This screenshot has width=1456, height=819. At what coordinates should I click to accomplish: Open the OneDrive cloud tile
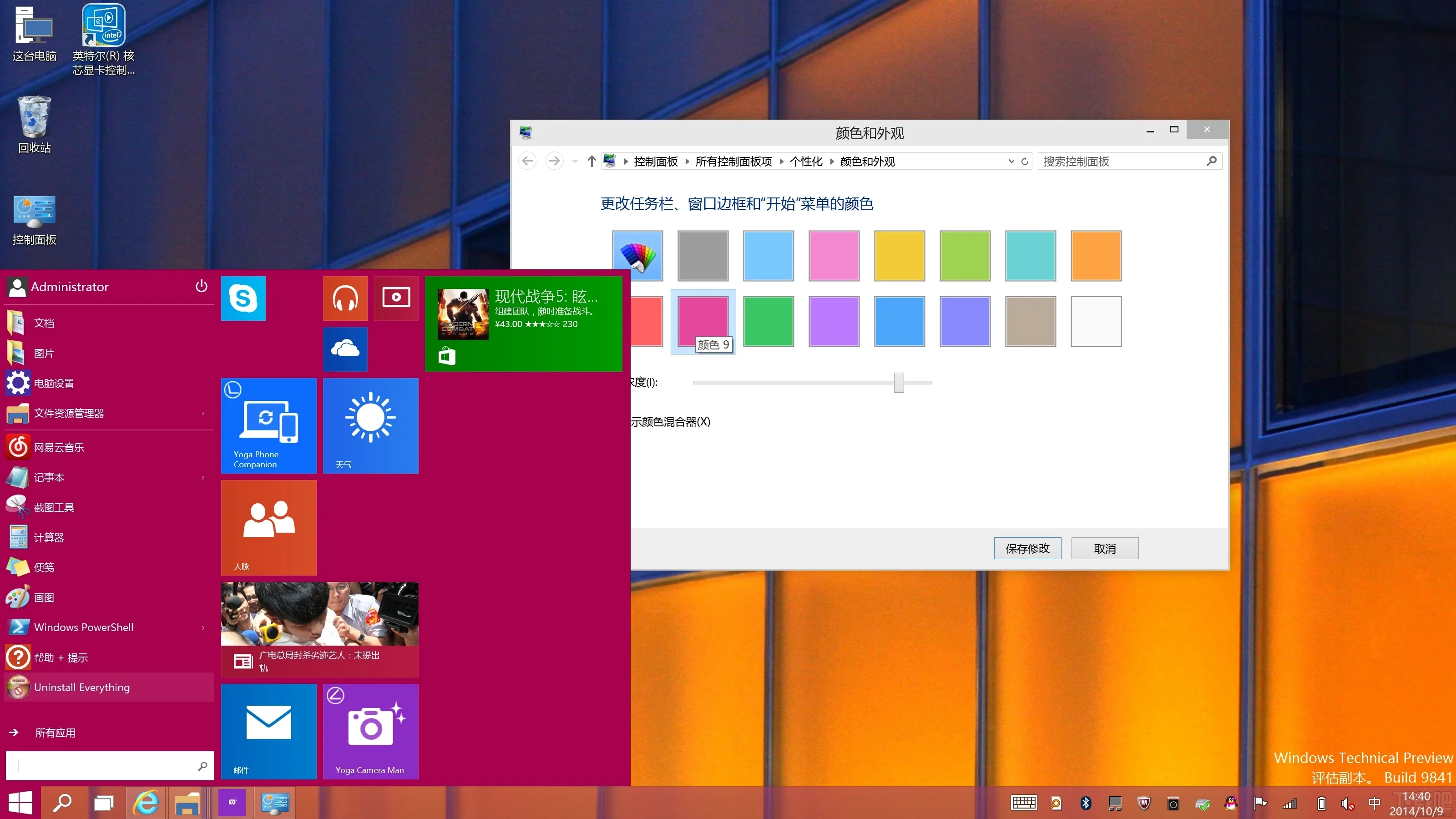345,349
